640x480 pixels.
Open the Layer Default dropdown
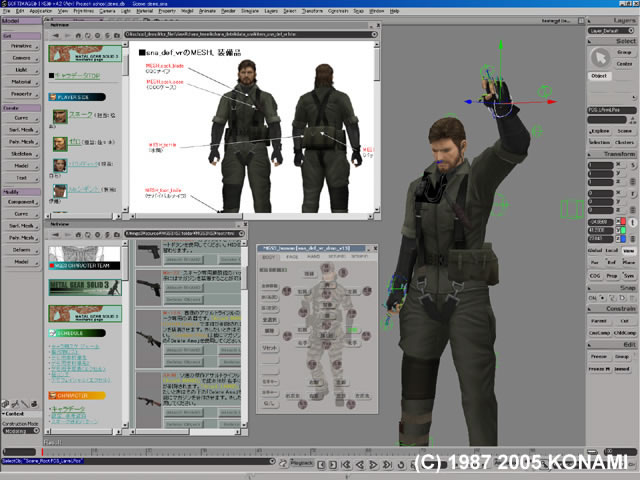pos(611,31)
